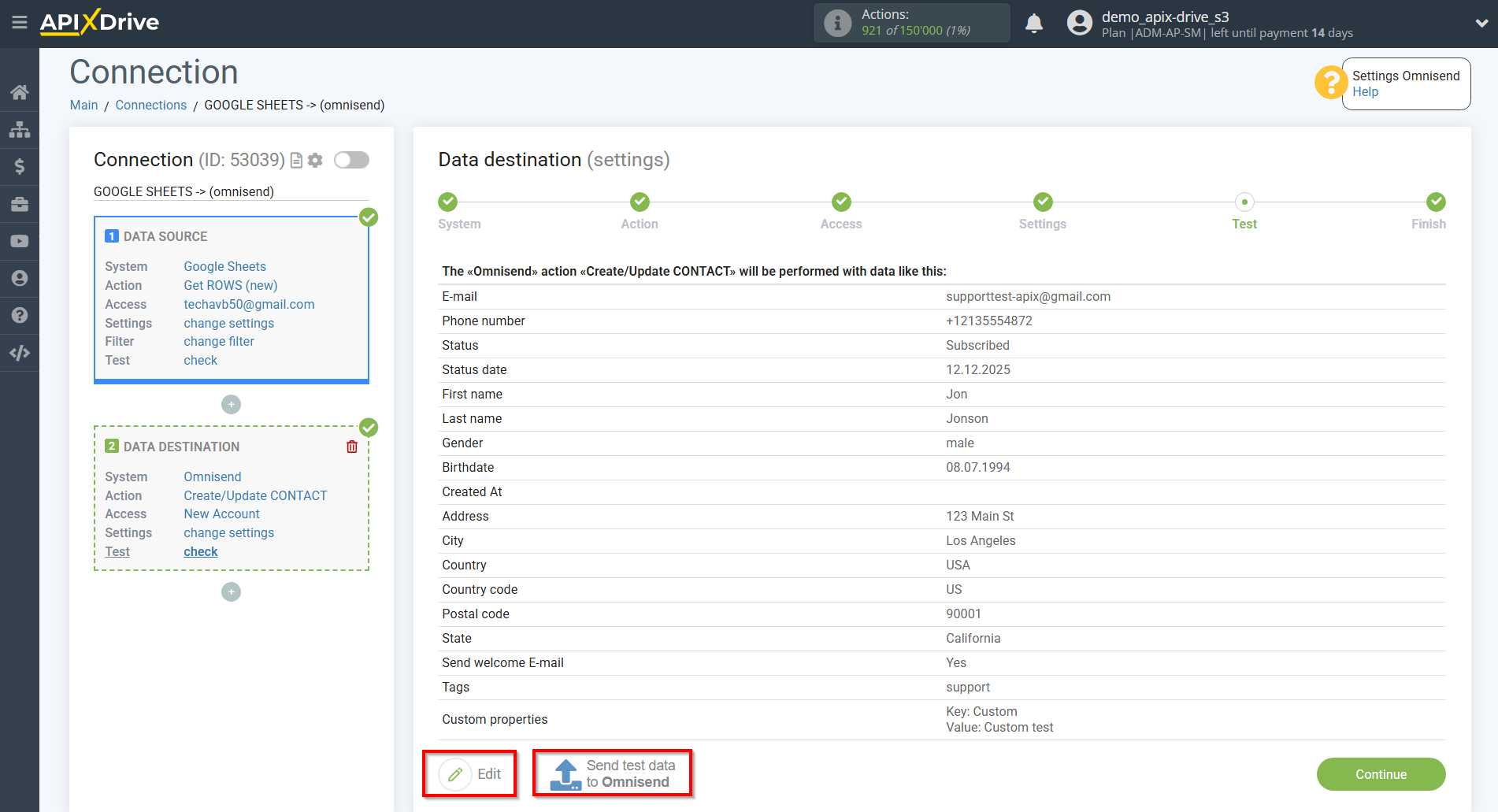
Task: Open the API code icon in sidebar
Action: pyautogui.click(x=20, y=352)
